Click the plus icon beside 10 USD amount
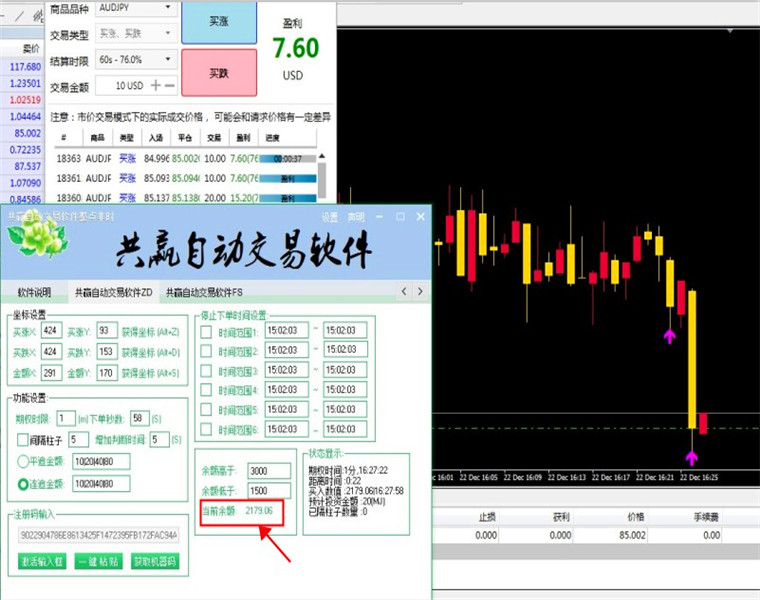 [156, 85]
